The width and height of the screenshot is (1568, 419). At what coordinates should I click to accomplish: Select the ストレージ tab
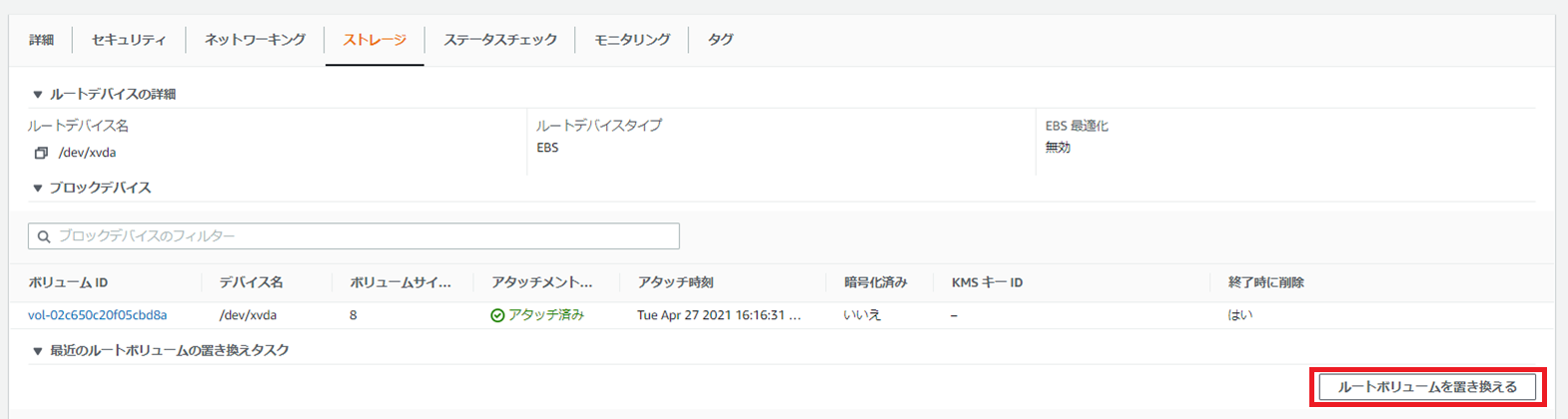375,40
